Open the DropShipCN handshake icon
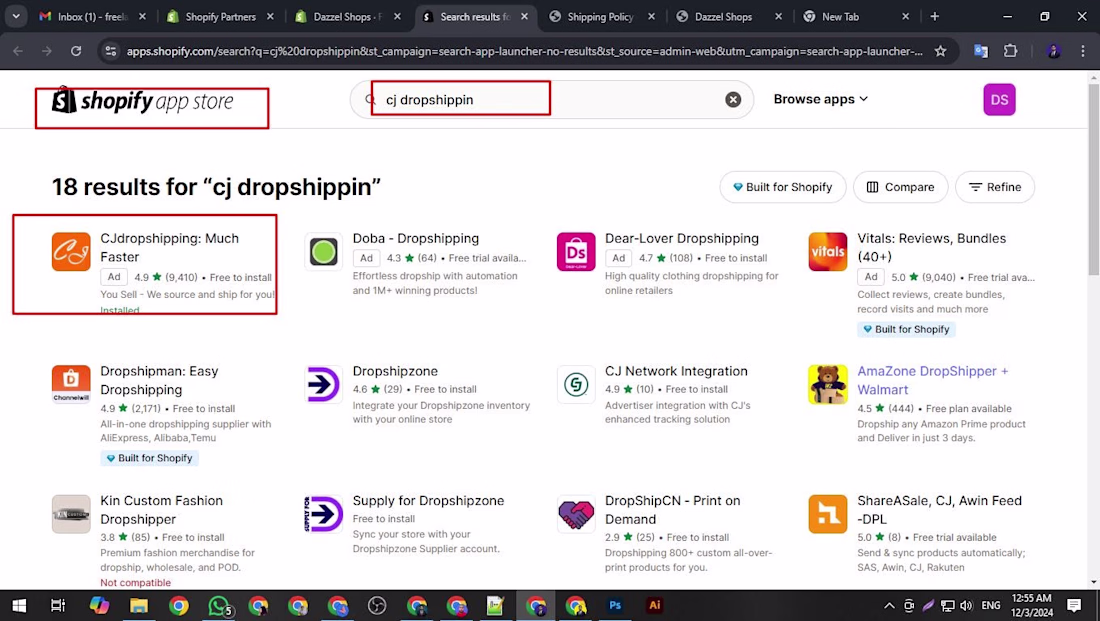 tap(576, 514)
